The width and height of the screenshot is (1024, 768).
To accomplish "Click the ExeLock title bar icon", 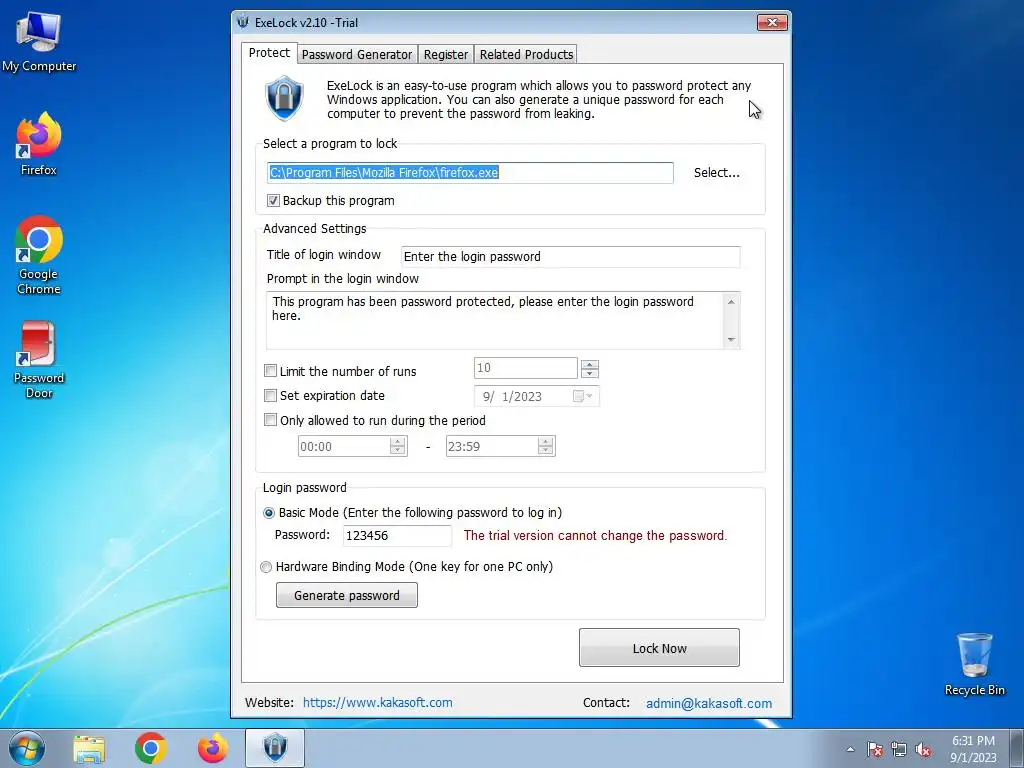I will (243, 22).
